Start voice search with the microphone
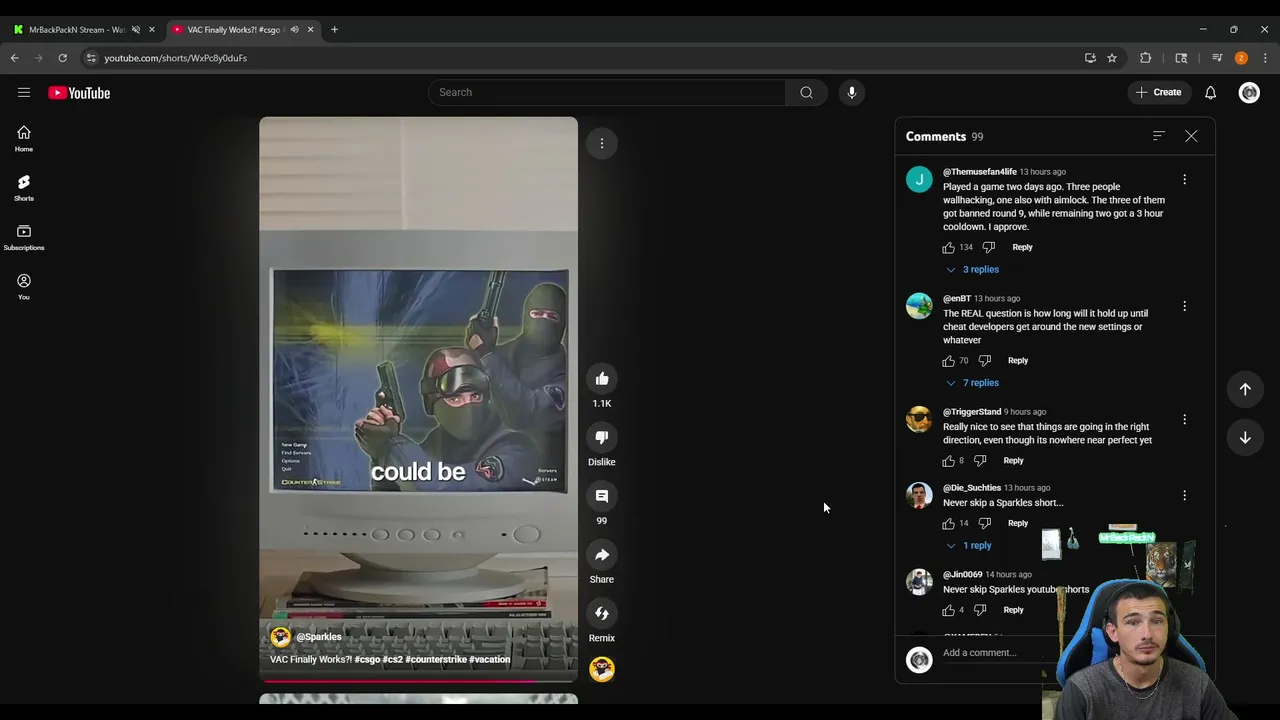The width and height of the screenshot is (1280, 720). (x=852, y=92)
